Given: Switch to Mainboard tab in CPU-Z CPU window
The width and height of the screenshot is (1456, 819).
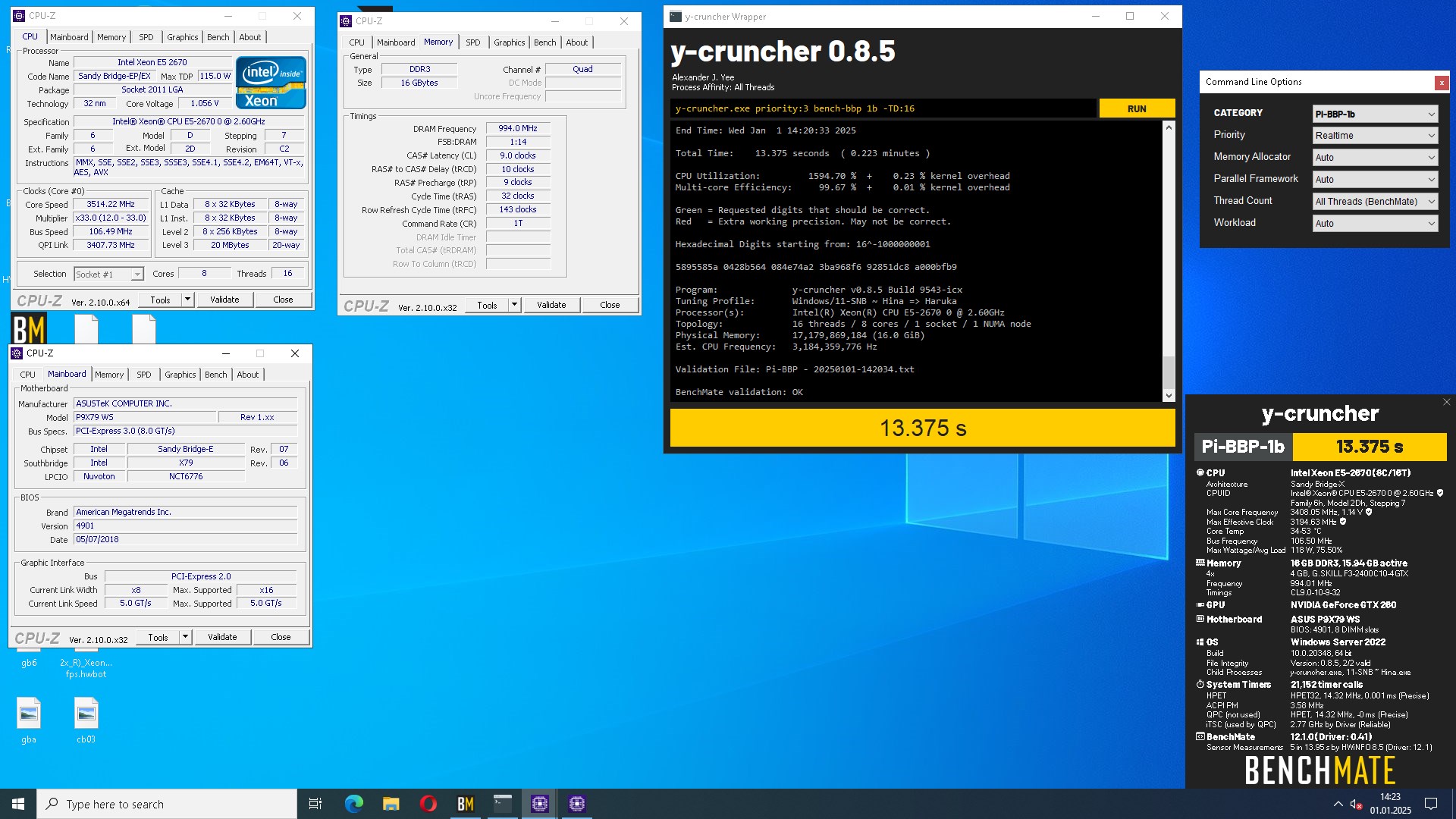Looking at the screenshot, I should click(69, 37).
